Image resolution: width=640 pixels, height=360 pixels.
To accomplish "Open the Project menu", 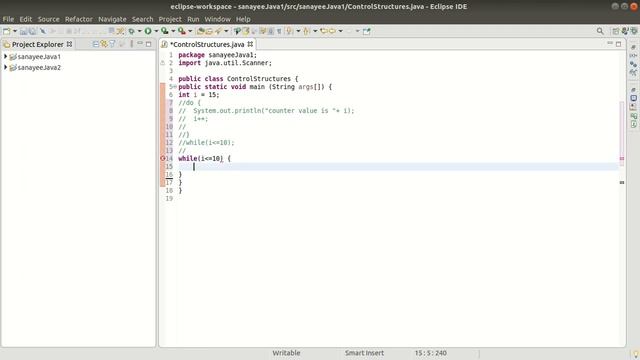I will [x=170, y=19].
